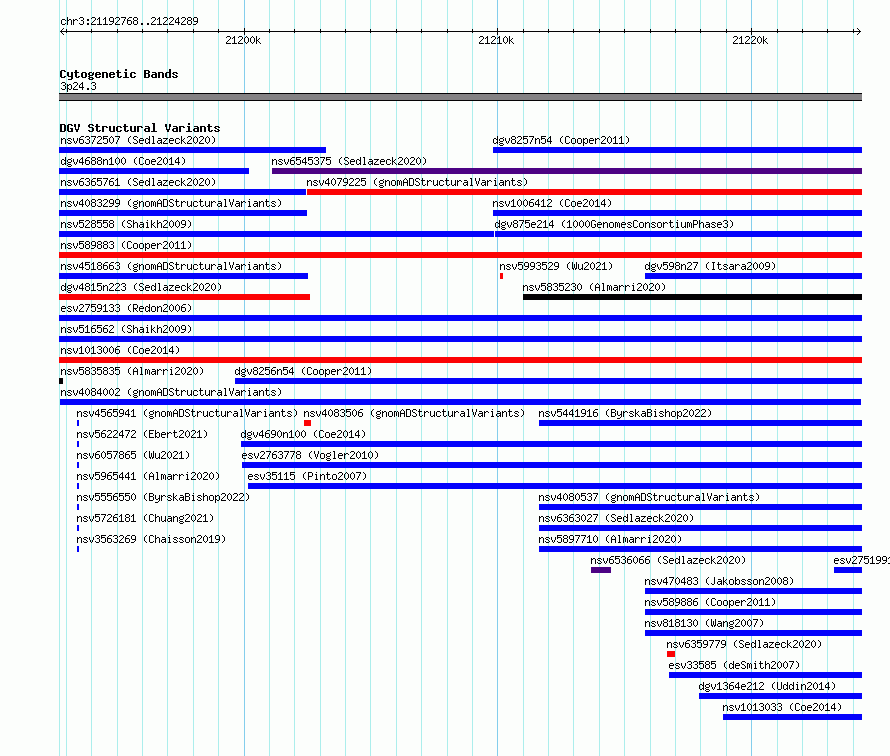Click nsv6363027 (Sedlazeck2020) label

tap(616, 518)
